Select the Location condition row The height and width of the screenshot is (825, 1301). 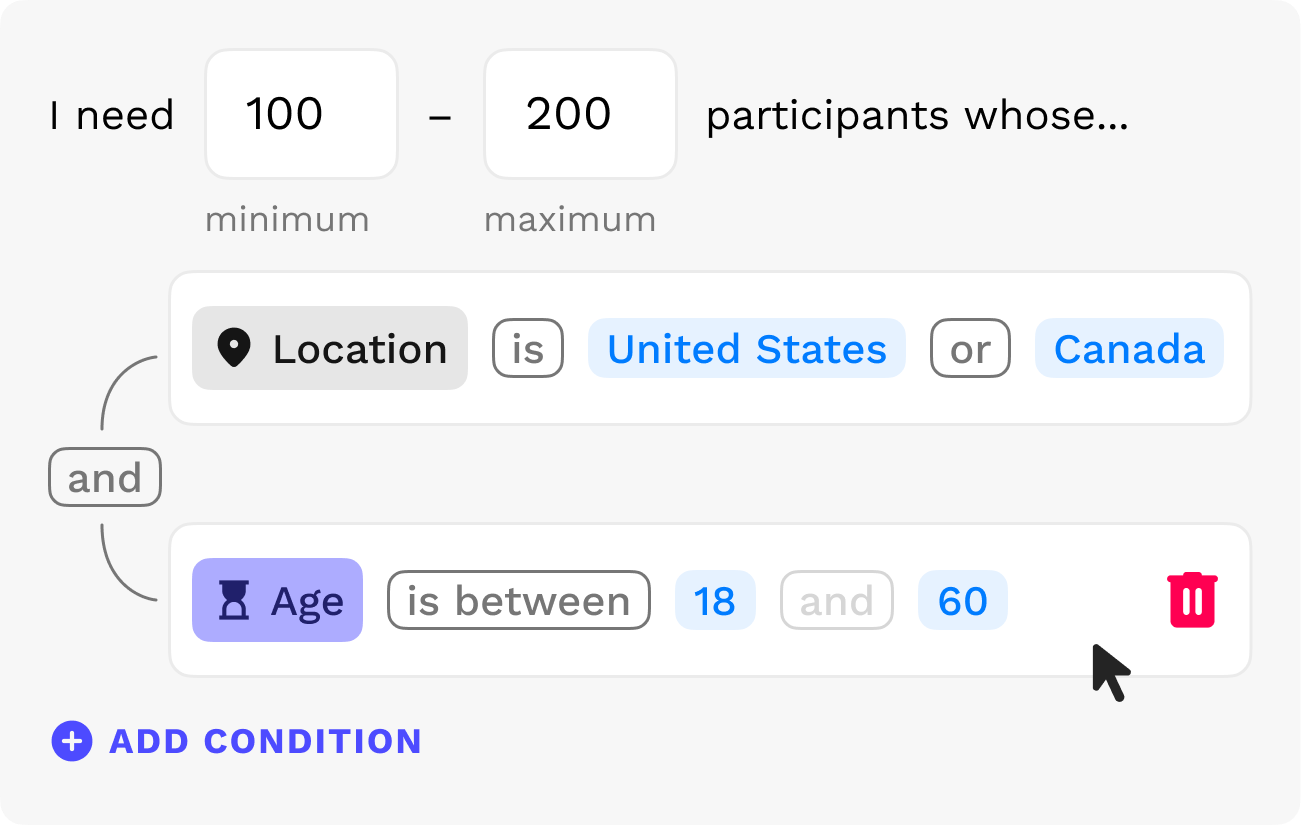(x=710, y=348)
